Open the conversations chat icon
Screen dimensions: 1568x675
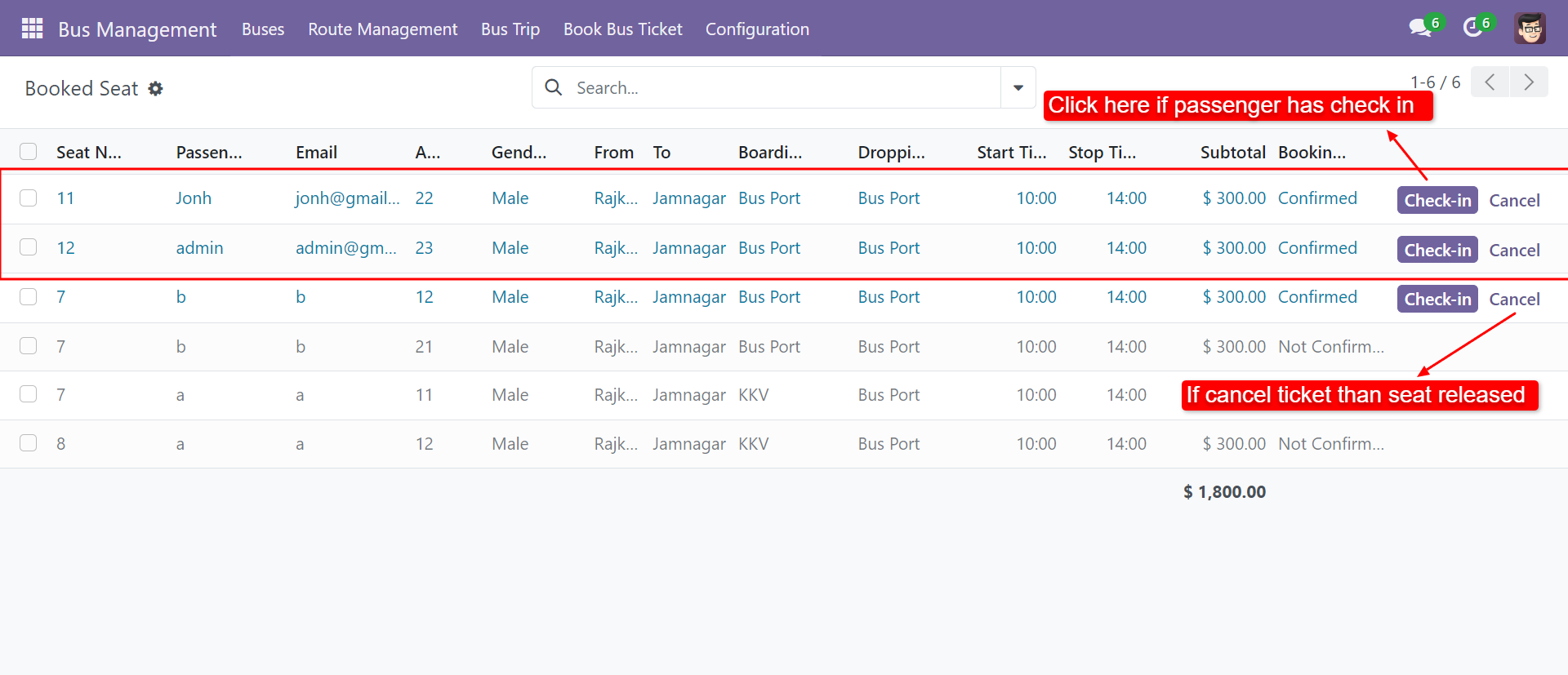[x=1420, y=29]
